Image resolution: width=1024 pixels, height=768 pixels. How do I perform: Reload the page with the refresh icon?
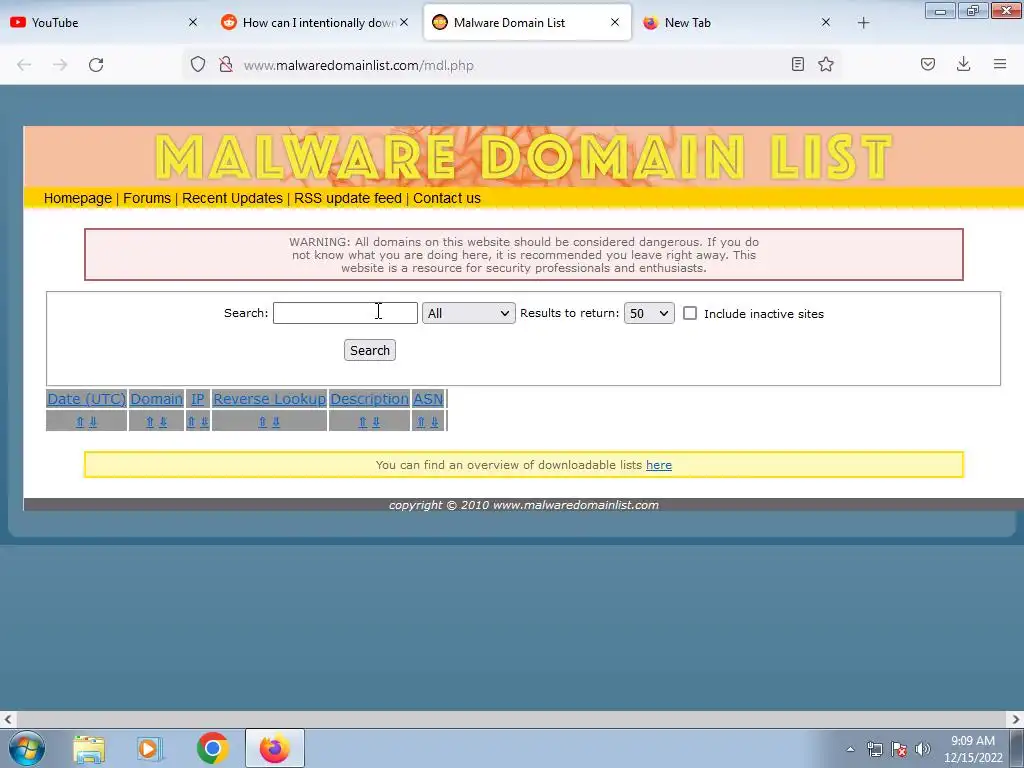tap(96, 65)
